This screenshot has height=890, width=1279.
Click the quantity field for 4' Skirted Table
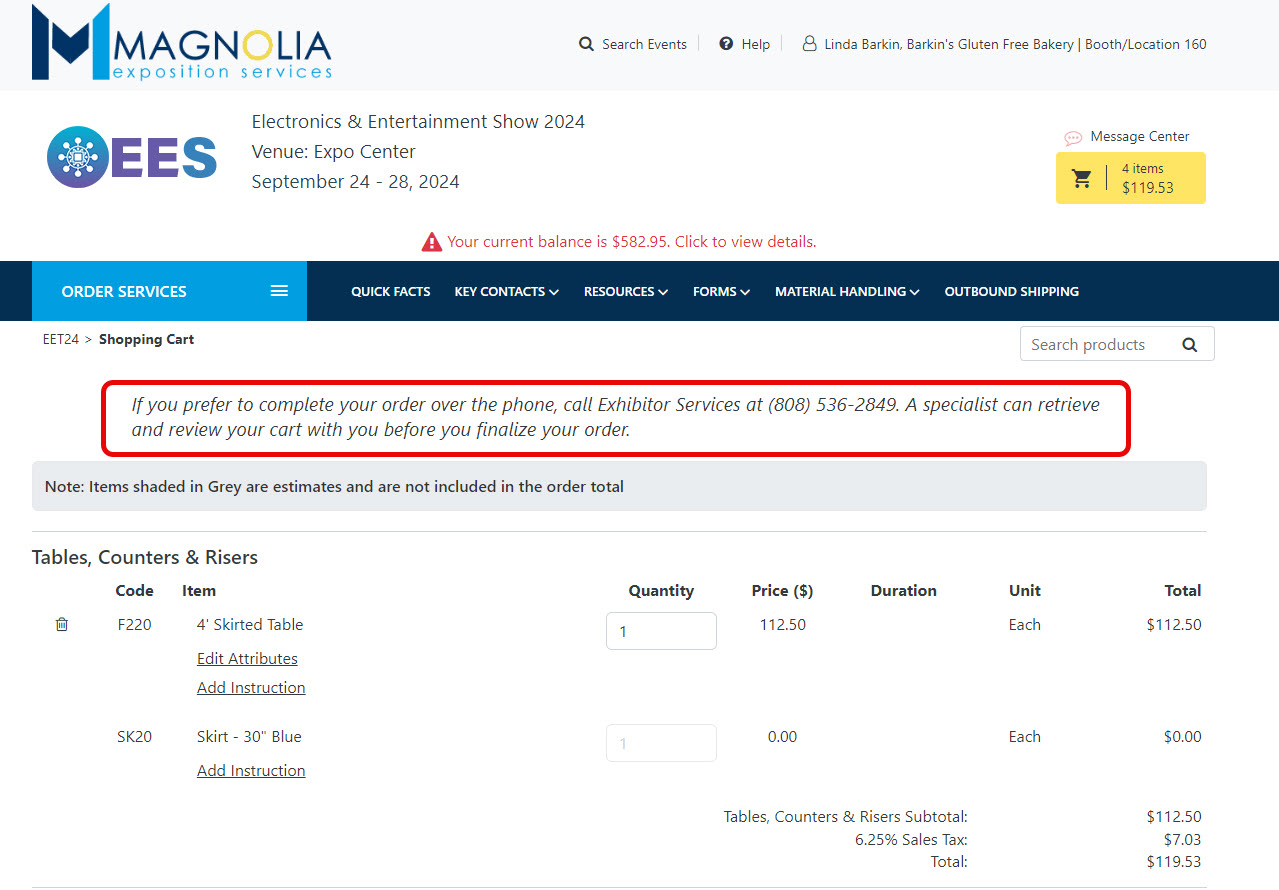coord(661,631)
